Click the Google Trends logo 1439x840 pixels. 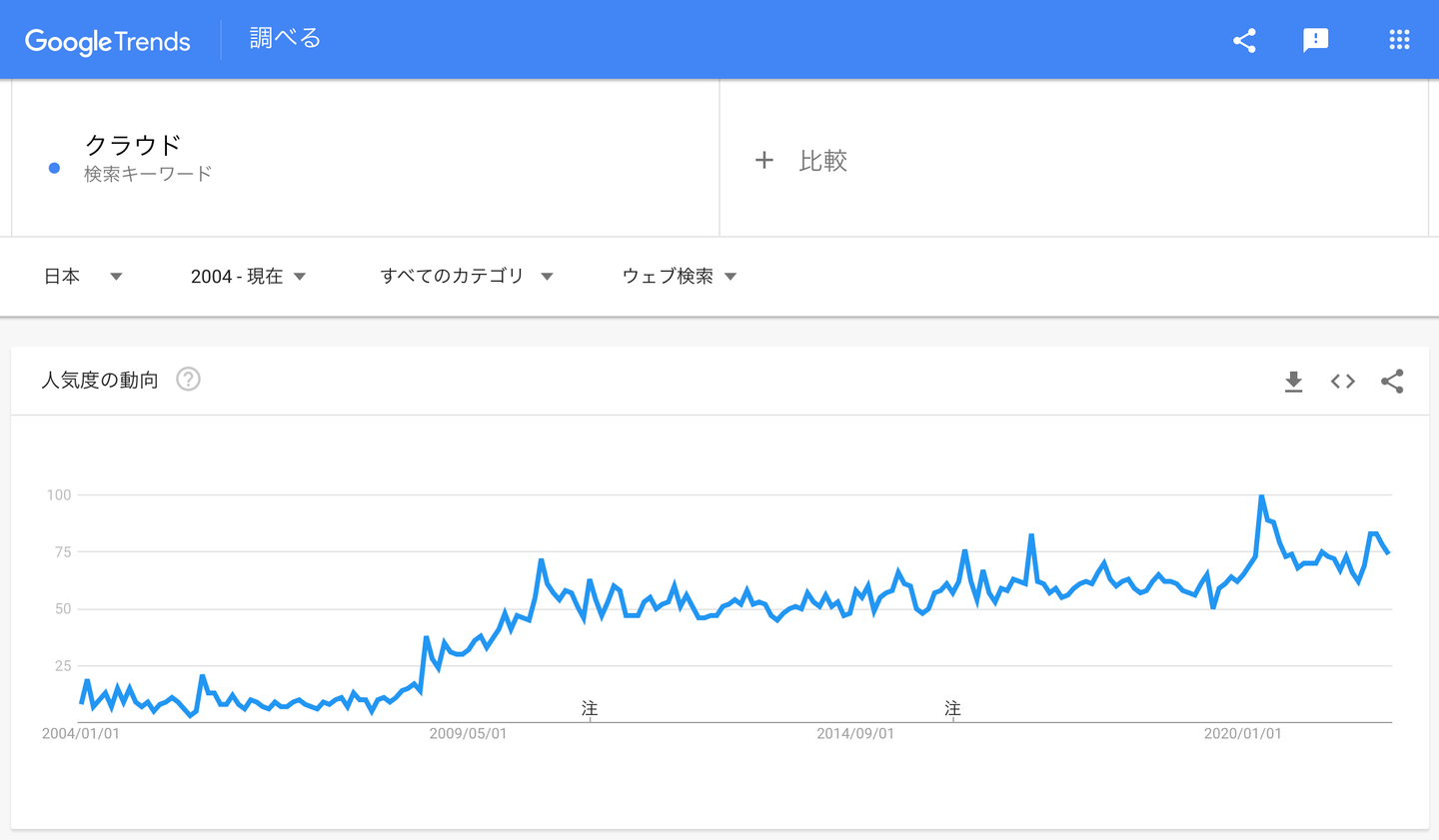pos(108,41)
